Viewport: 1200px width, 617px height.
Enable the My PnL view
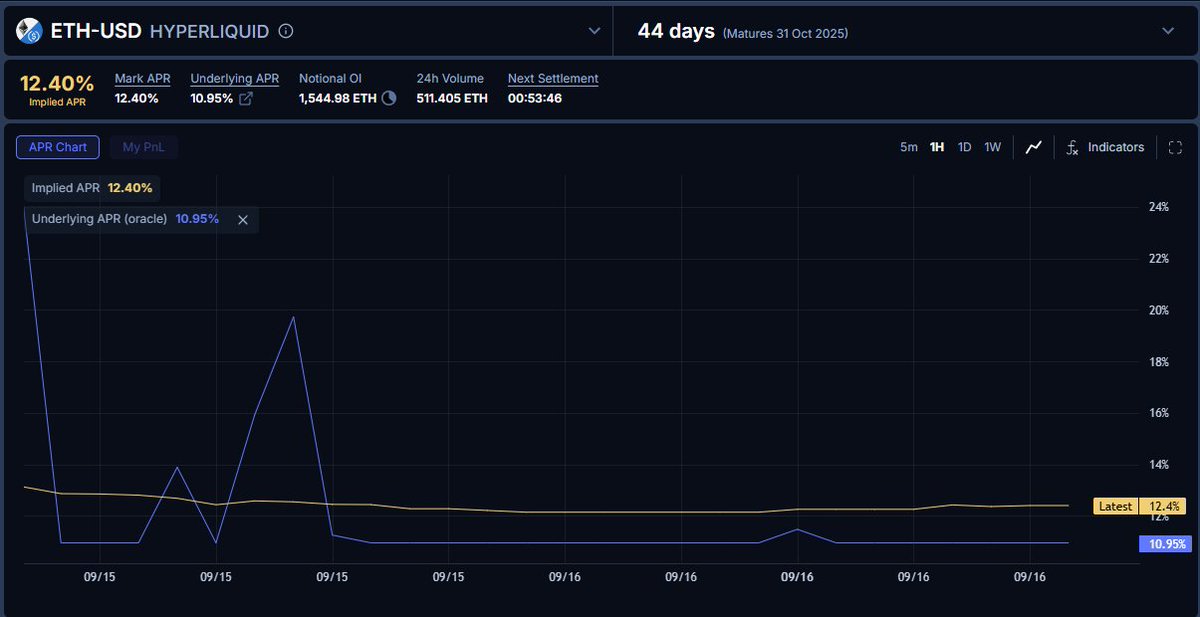tap(143, 147)
